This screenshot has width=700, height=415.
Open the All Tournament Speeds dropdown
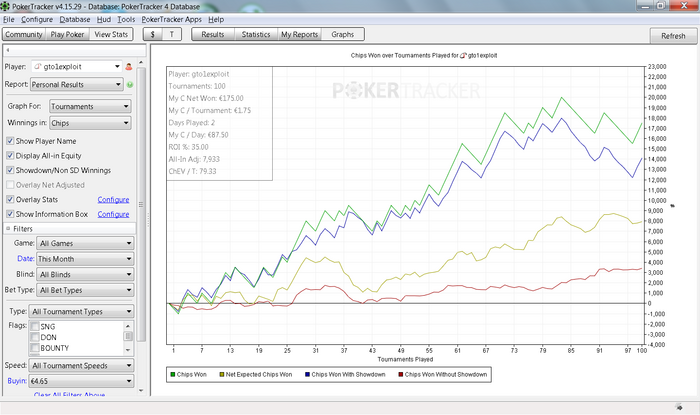(x=81, y=365)
